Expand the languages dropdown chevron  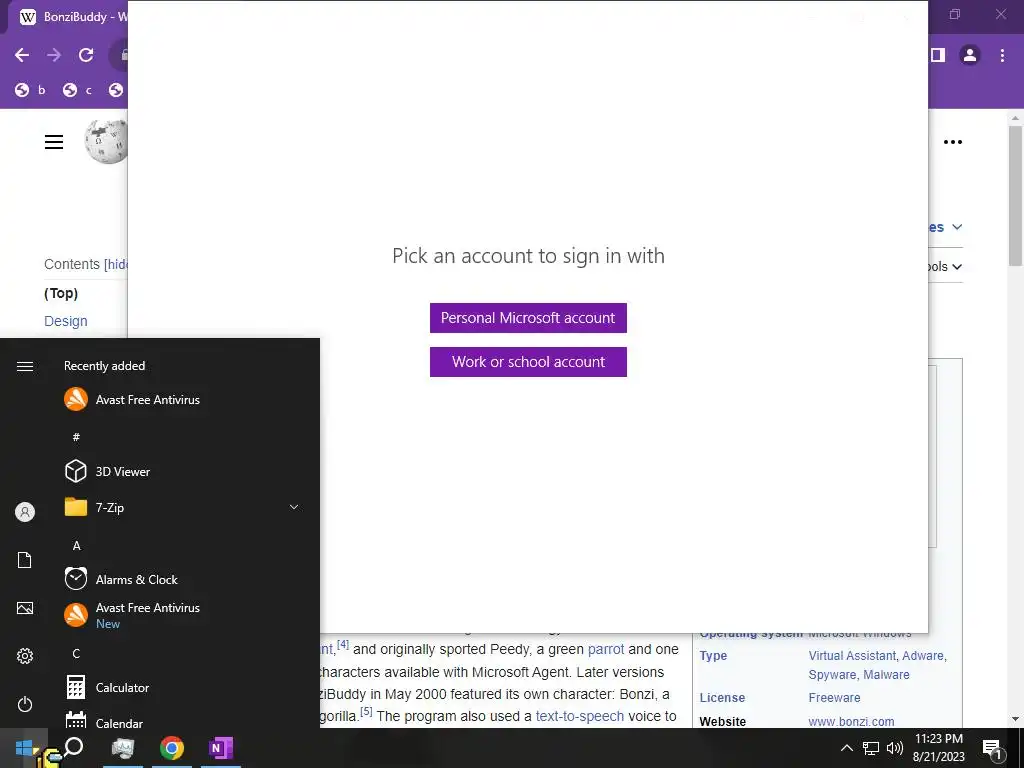(x=957, y=227)
